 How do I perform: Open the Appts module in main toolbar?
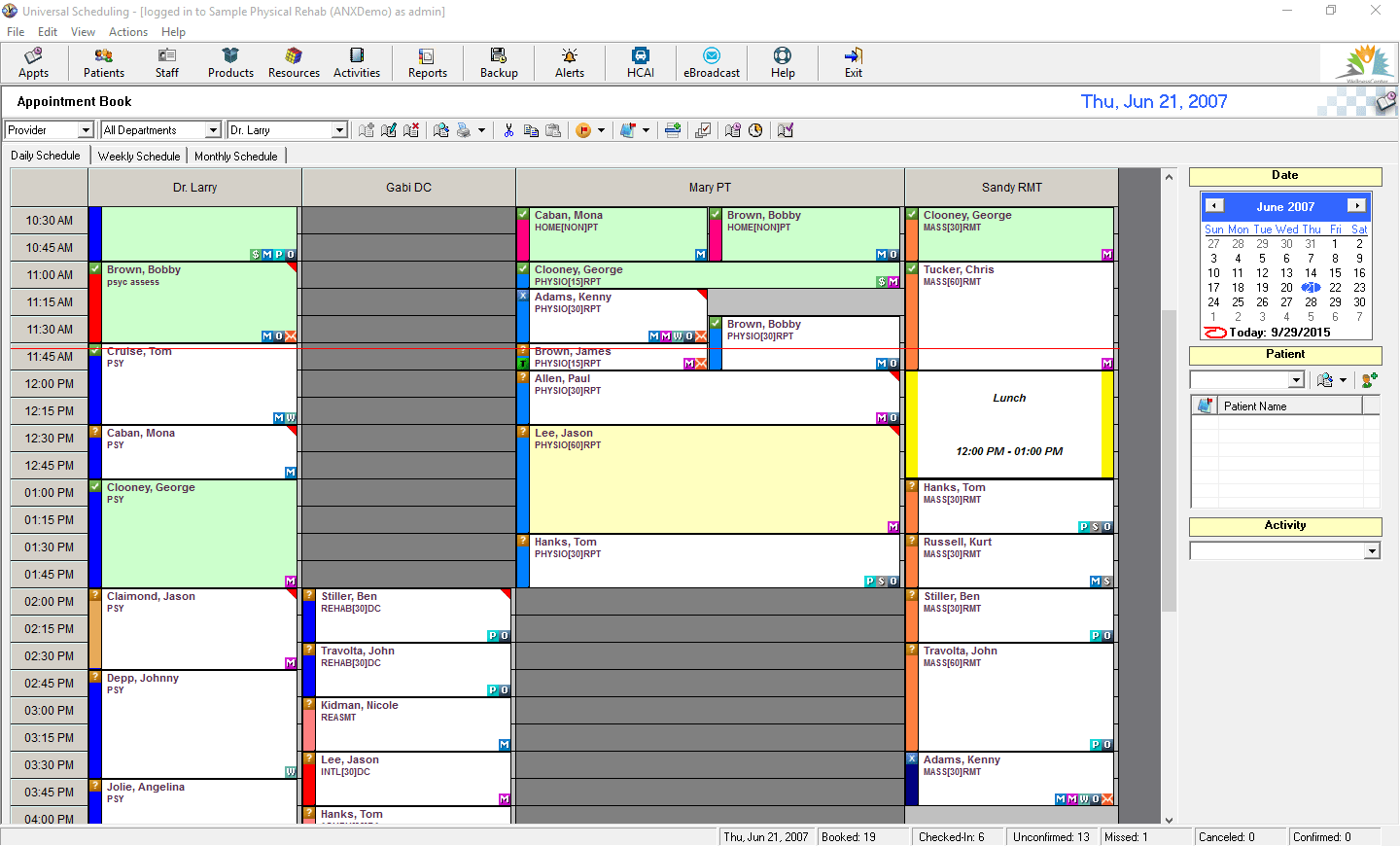point(34,63)
